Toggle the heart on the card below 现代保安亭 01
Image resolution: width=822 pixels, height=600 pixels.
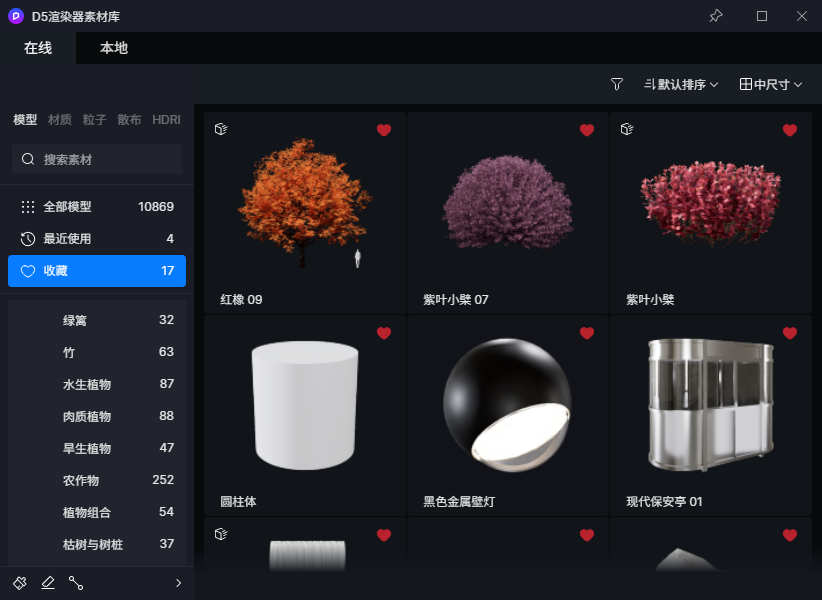point(789,535)
